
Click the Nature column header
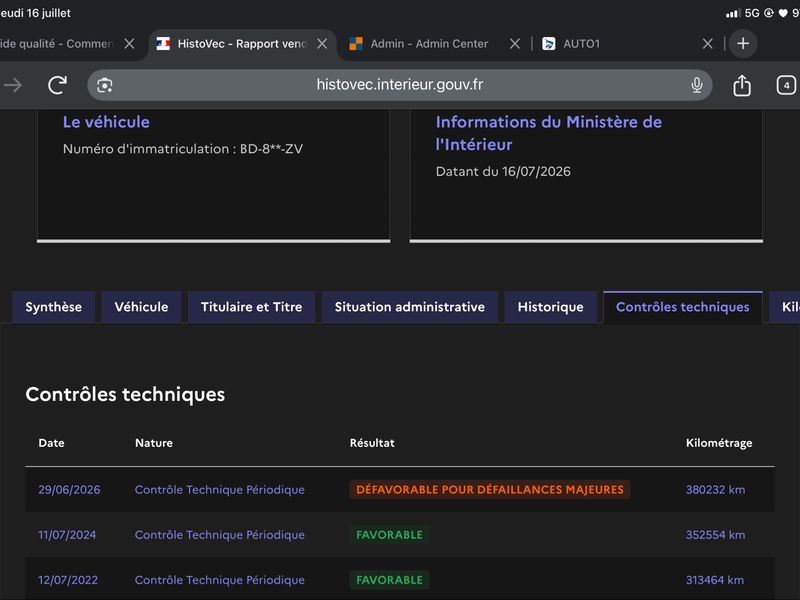click(154, 443)
